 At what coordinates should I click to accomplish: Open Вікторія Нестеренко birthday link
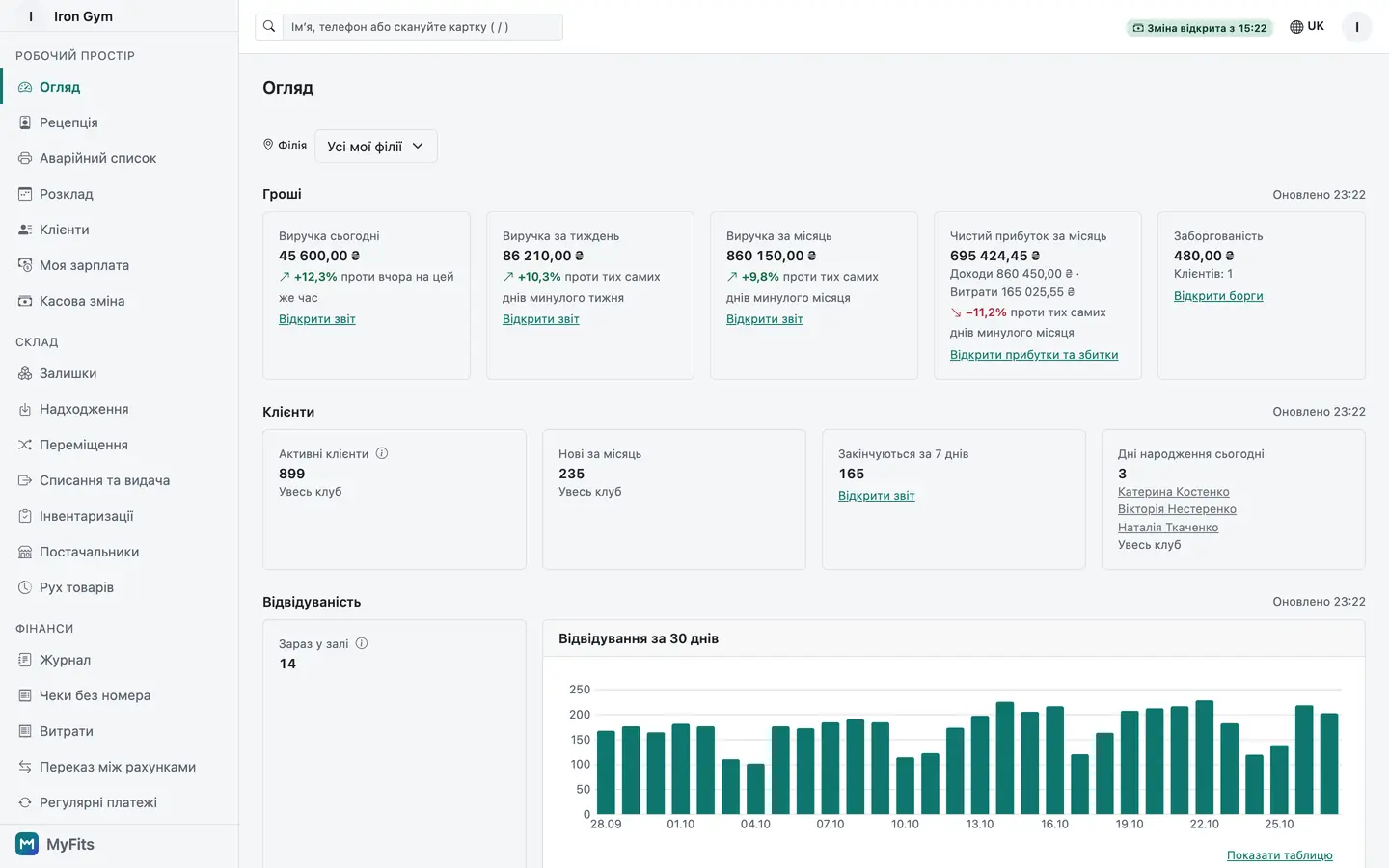[x=1177, y=509]
